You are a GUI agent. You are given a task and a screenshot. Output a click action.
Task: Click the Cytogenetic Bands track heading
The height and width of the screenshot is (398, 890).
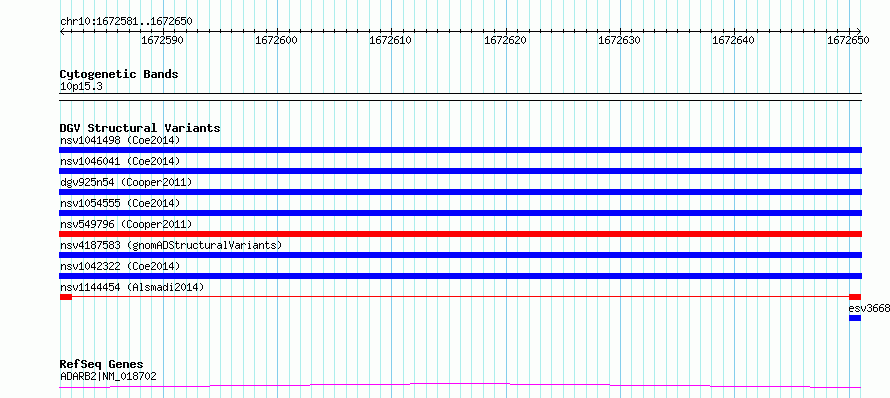pos(119,74)
